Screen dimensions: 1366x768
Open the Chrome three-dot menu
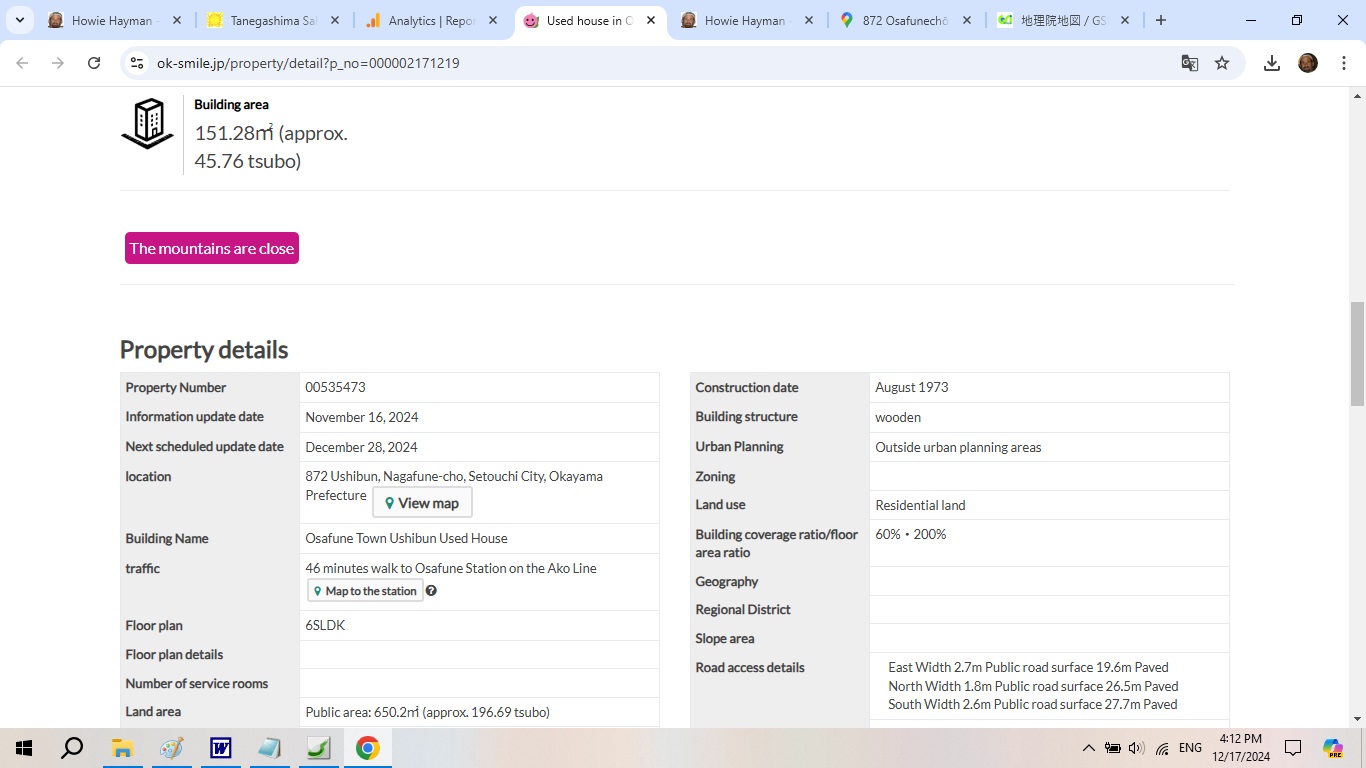[1340, 63]
